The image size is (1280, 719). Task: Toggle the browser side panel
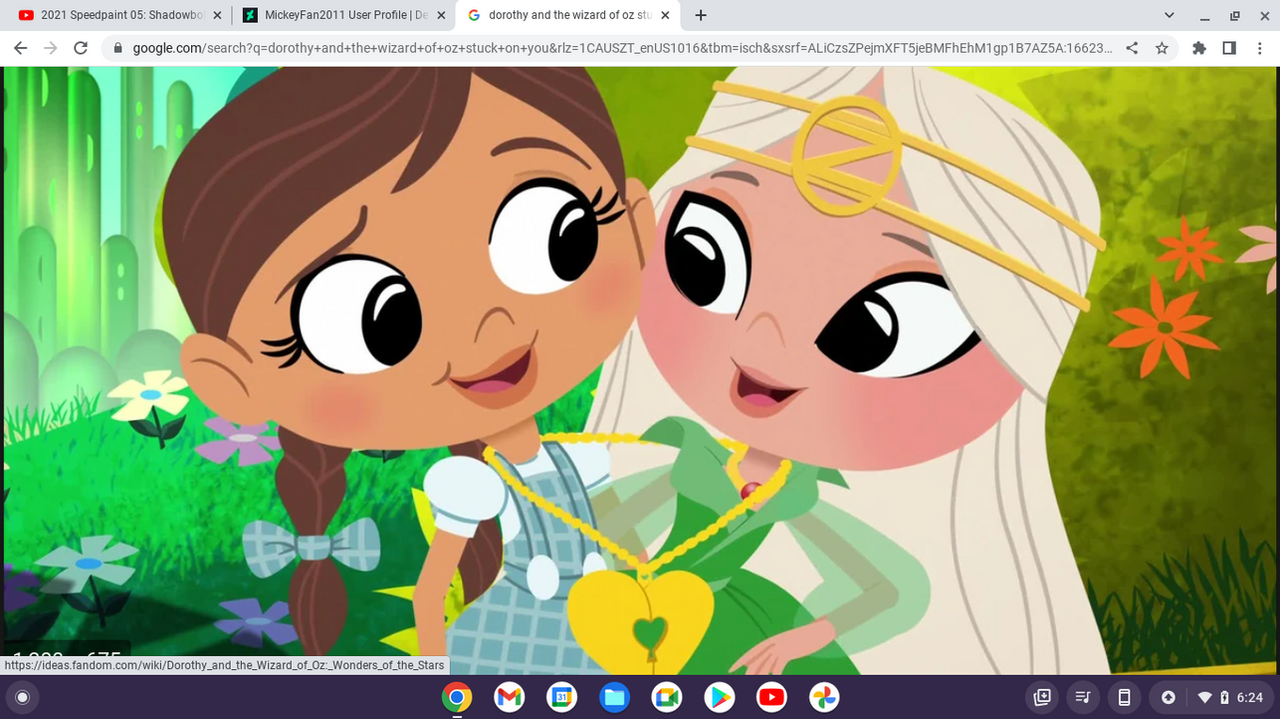[x=1229, y=48]
